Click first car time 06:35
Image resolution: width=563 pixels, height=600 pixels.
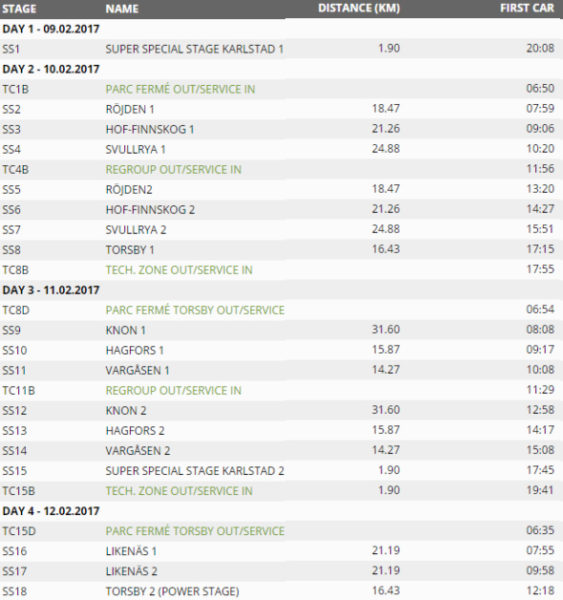coord(540,530)
